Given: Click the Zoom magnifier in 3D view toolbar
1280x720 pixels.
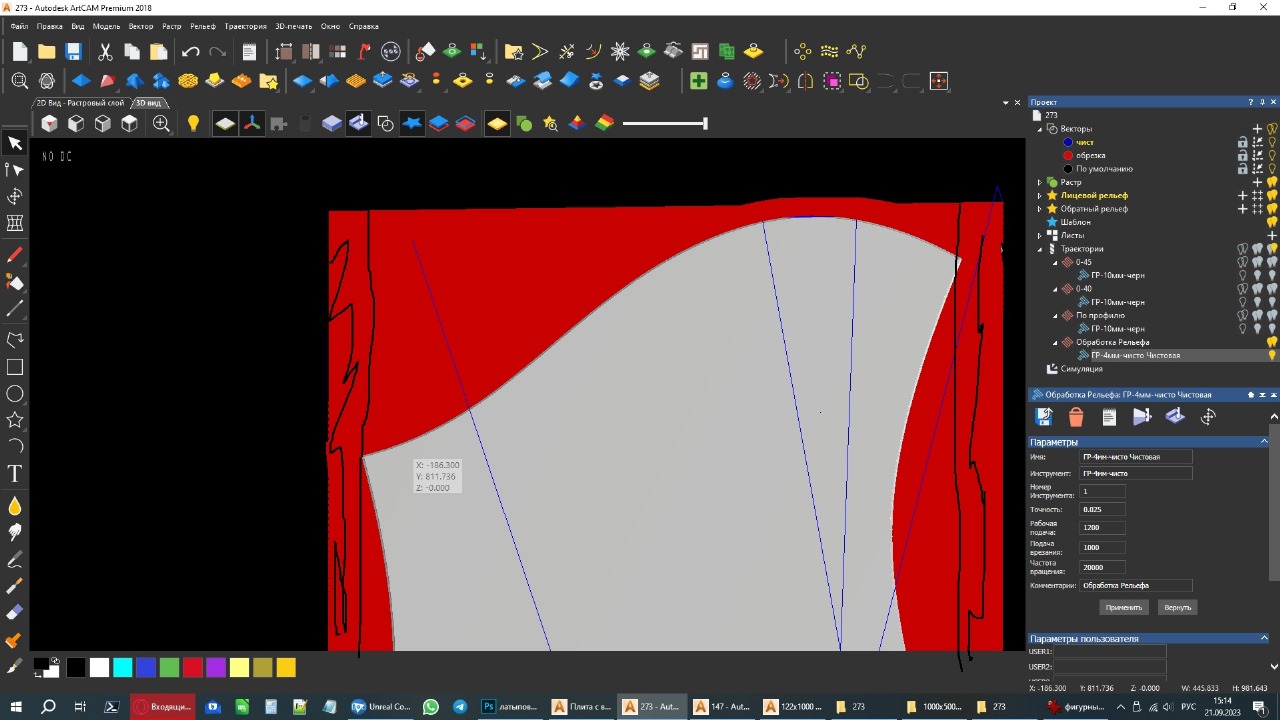Looking at the screenshot, I should 161,123.
